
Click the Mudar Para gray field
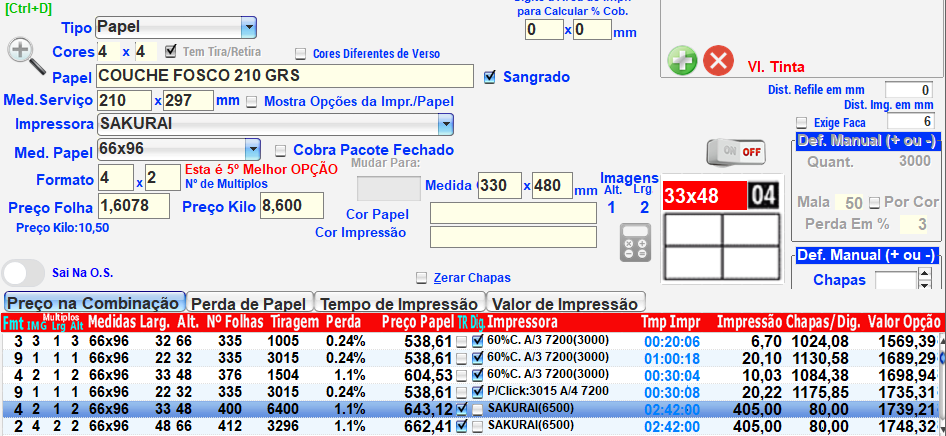[x=389, y=189]
